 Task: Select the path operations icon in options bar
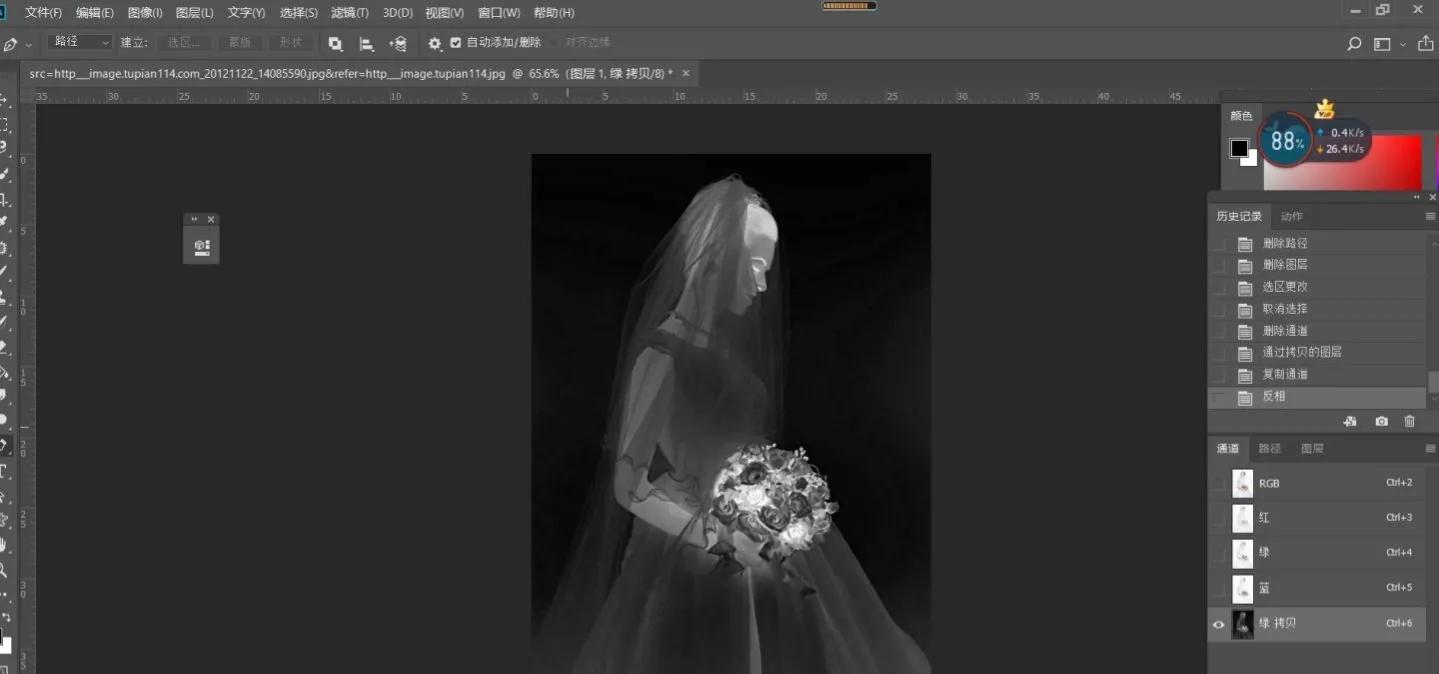pos(336,42)
